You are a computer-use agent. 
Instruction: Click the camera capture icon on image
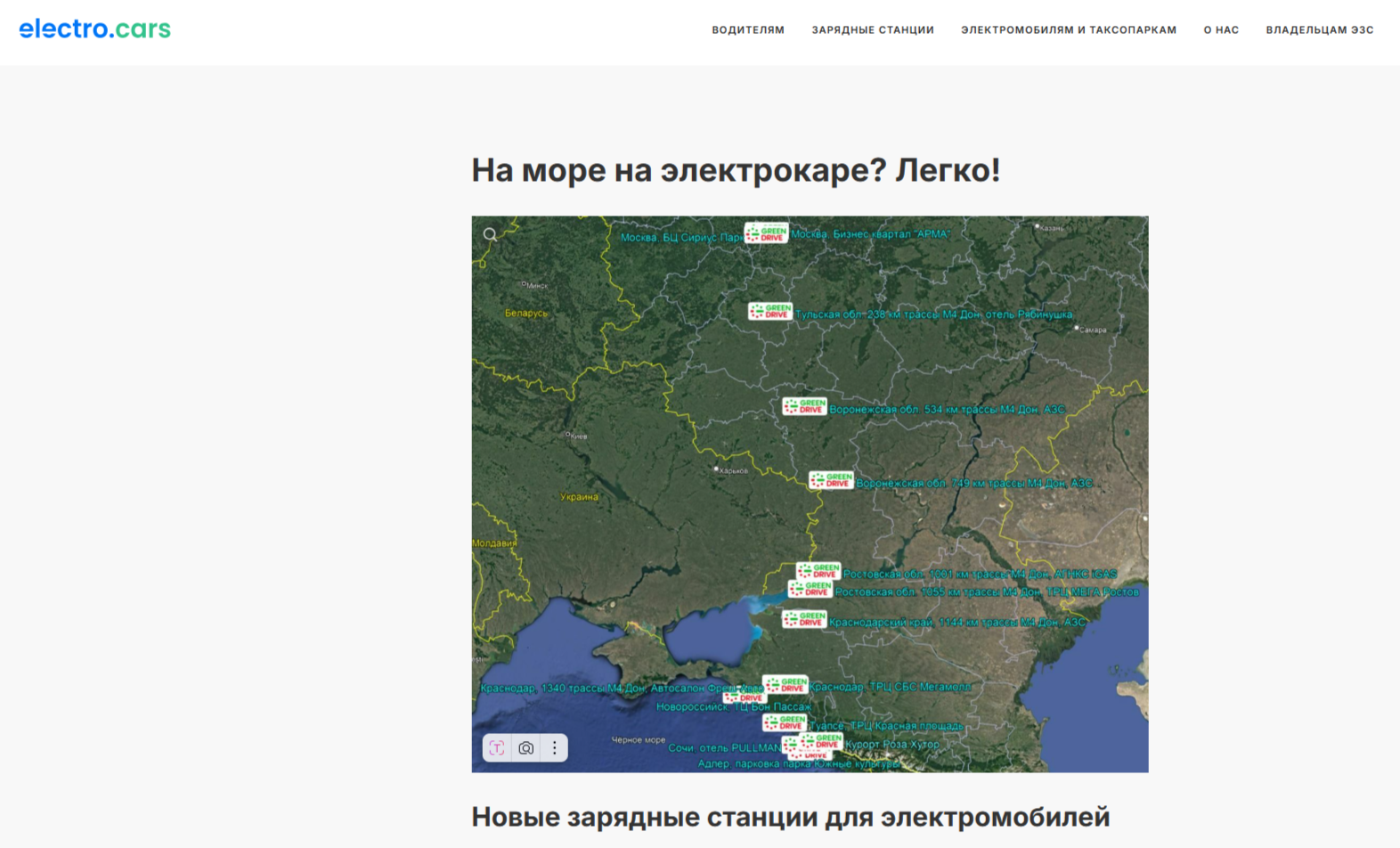(526, 748)
